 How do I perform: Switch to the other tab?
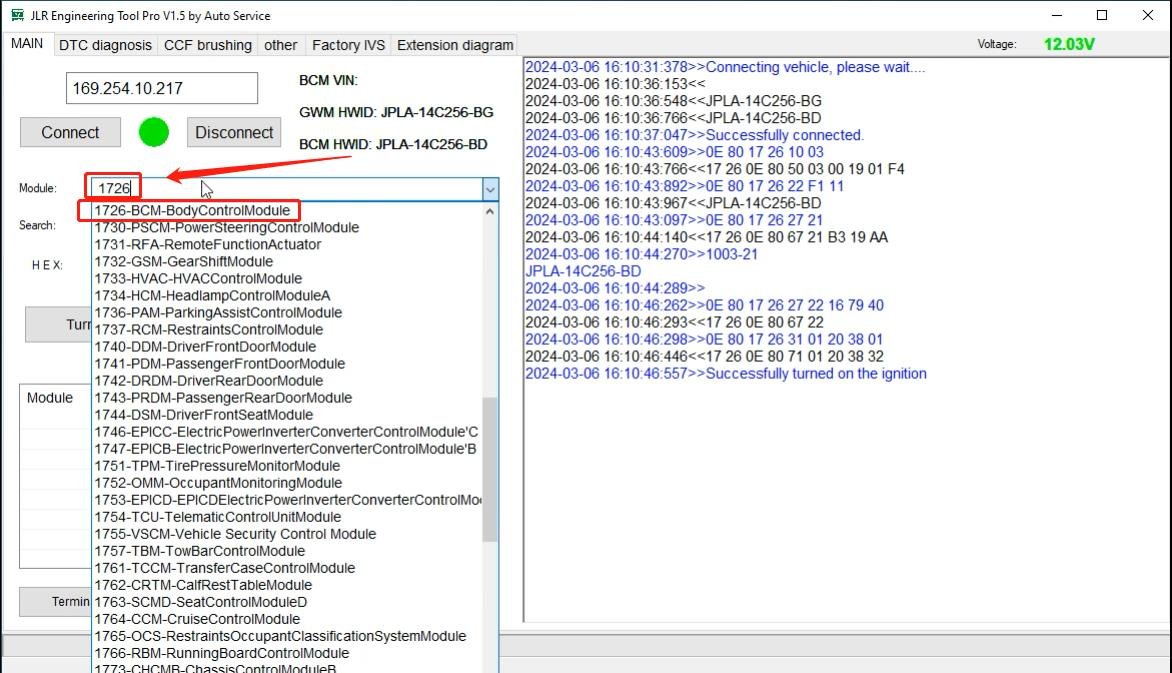coord(280,45)
